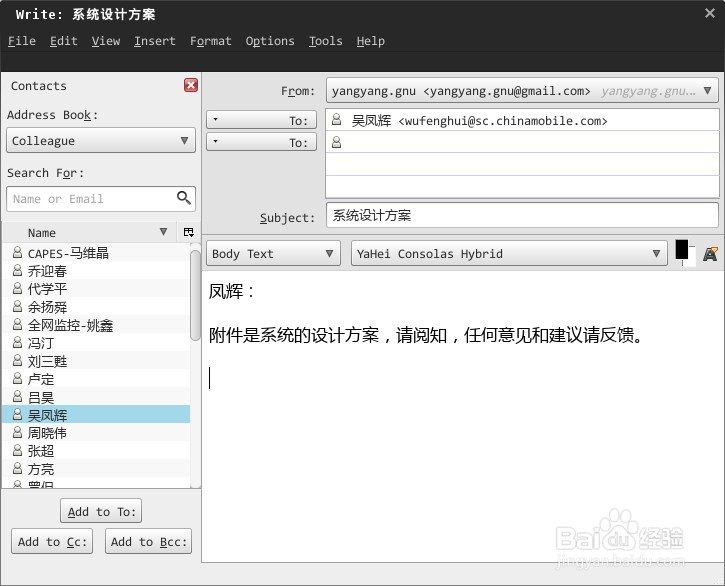Image resolution: width=725 pixels, height=586 pixels.
Task: Select contact 代学平
Action: tap(96, 289)
